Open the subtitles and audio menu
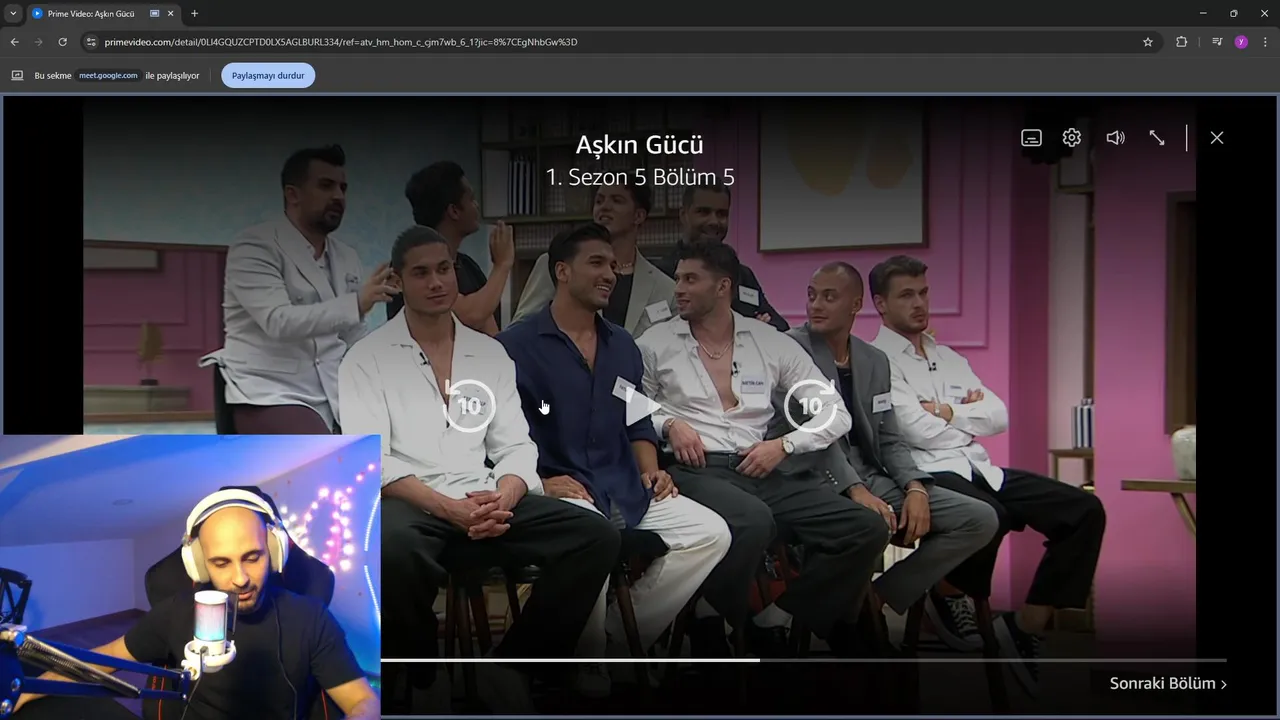This screenshot has height=720, width=1280. [x=1031, y=138]
